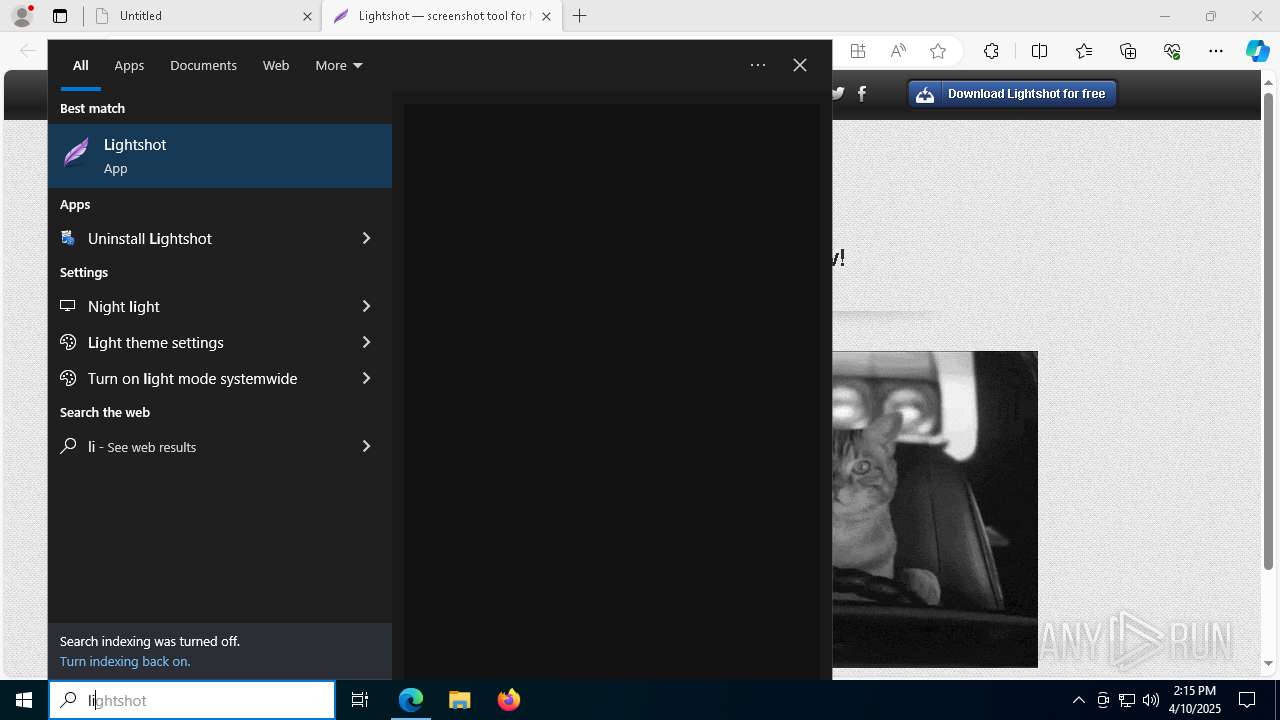Close the Lightshot browser tab
This screenshot has height=720, width=1280.
click(x=546, y=16)
